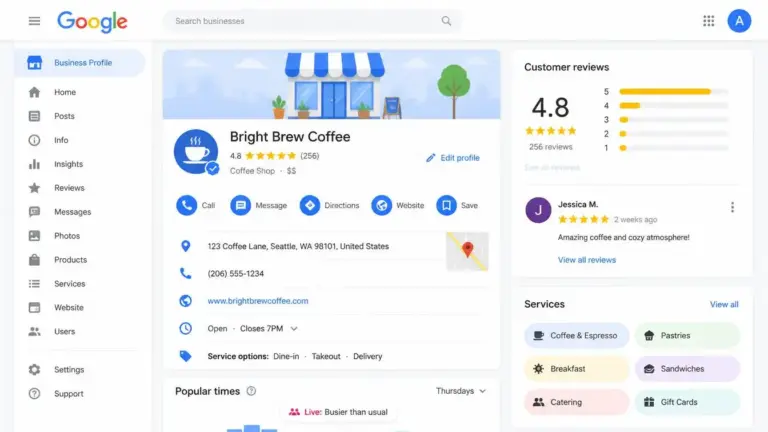Click the Photos sidebar icon

coord(34,236)
